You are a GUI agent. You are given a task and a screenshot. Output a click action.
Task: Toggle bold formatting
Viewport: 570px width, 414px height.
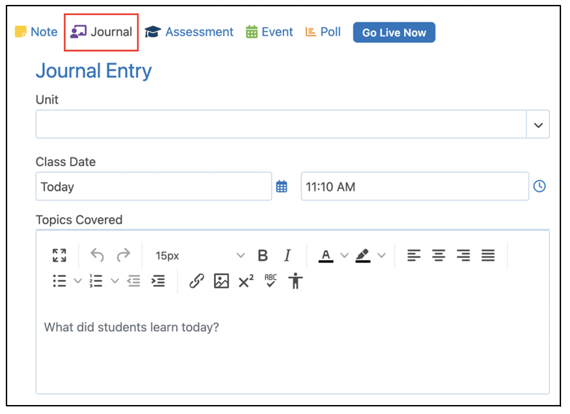tap(263, 256)
